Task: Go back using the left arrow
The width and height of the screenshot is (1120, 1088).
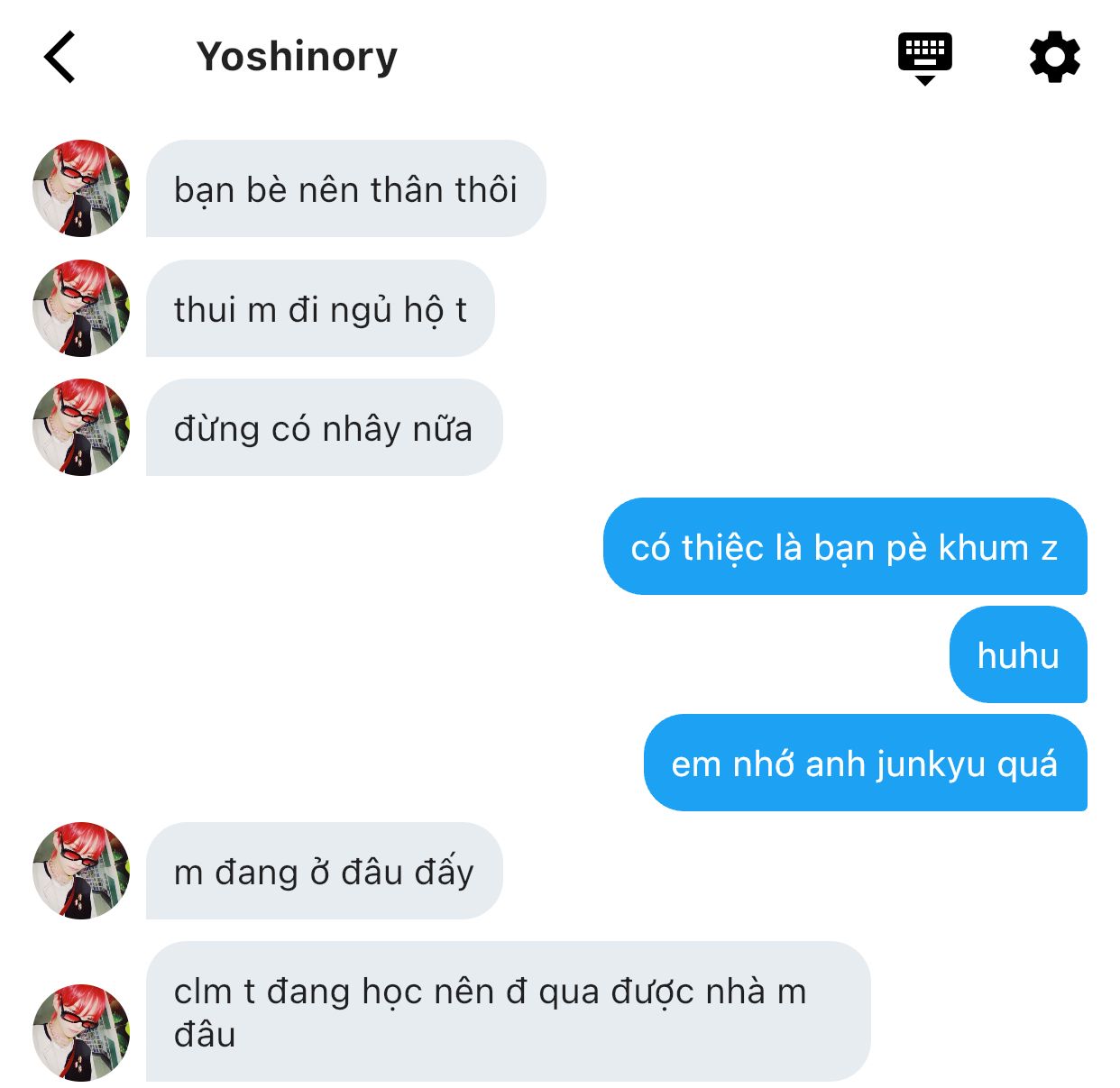Action: click(60, 57)
